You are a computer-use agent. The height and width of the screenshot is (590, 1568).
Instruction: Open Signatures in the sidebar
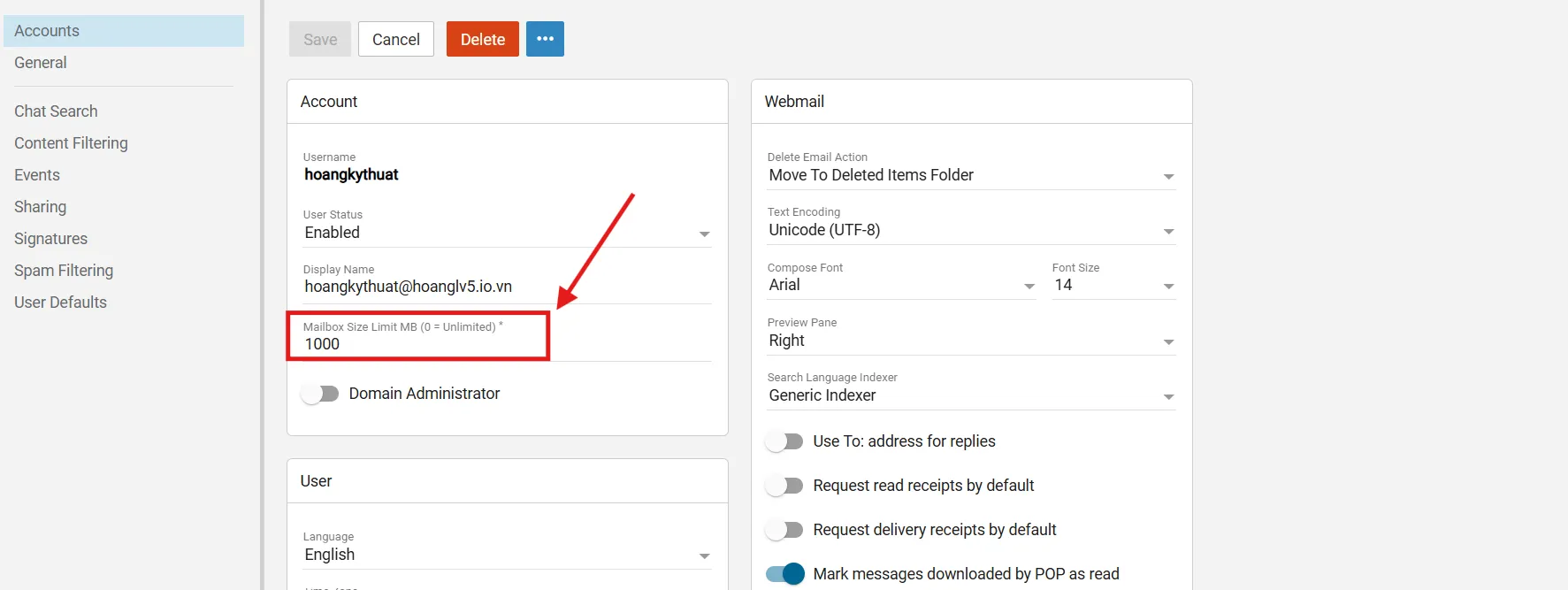(x=50, y=239)
